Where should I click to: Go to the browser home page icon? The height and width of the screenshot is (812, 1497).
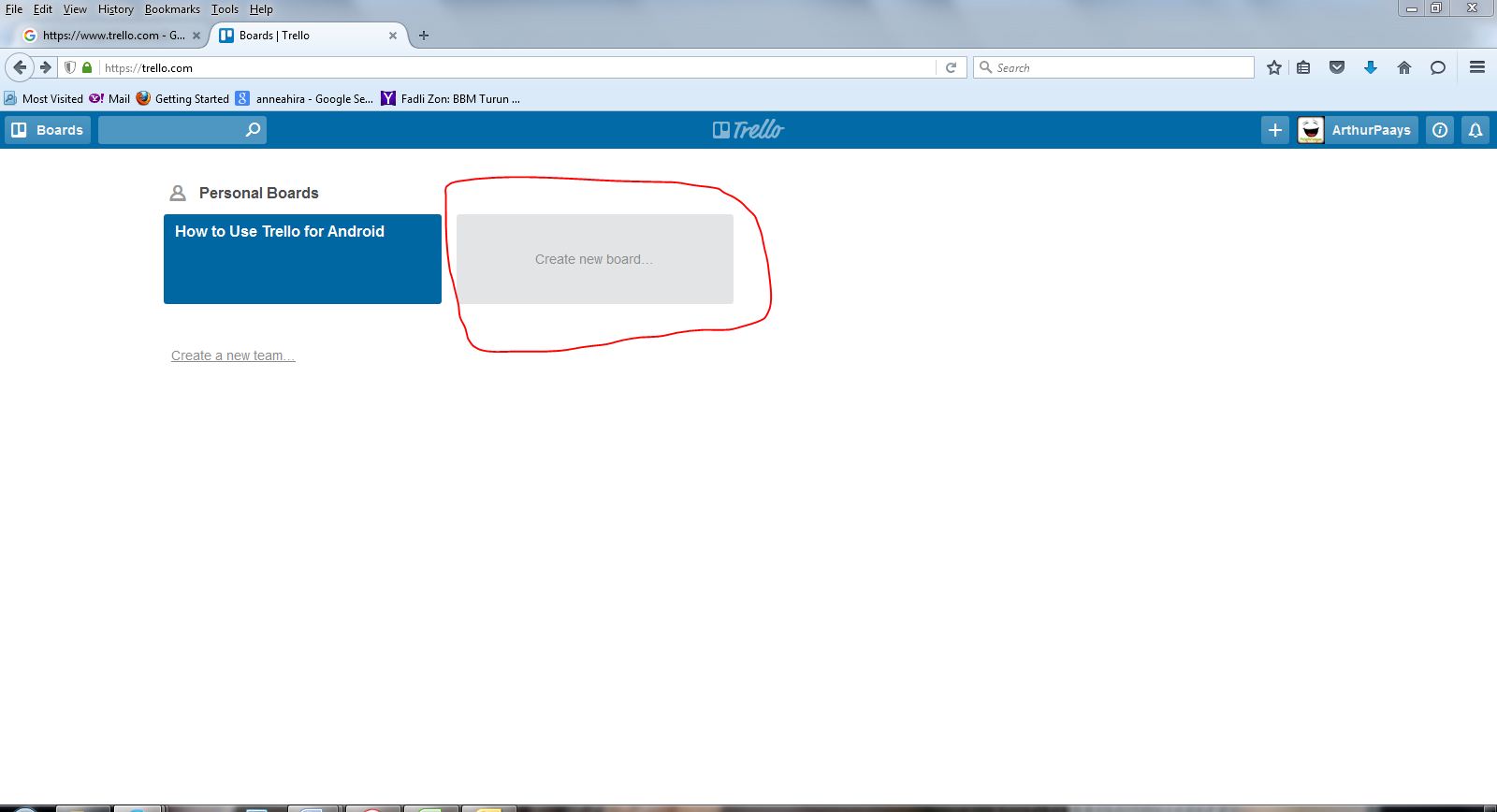click(1404, 67)
